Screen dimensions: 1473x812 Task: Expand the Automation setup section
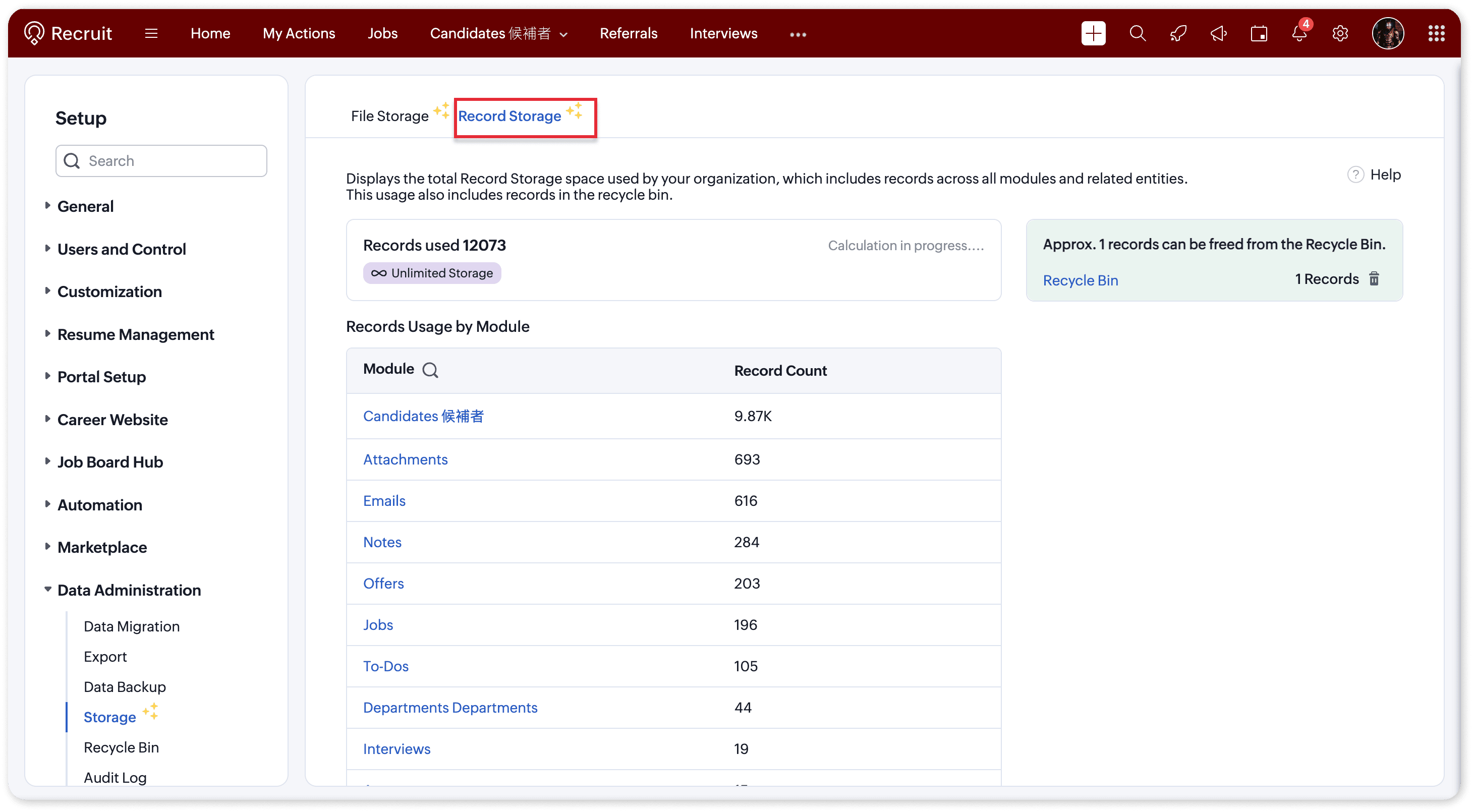pos(99,504)
